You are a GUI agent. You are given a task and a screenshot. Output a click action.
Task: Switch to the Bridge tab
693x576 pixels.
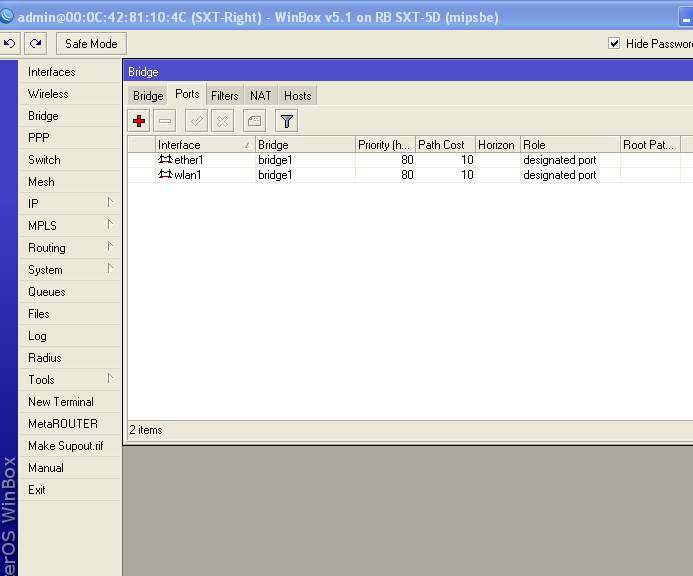click(x=148, y=95)
